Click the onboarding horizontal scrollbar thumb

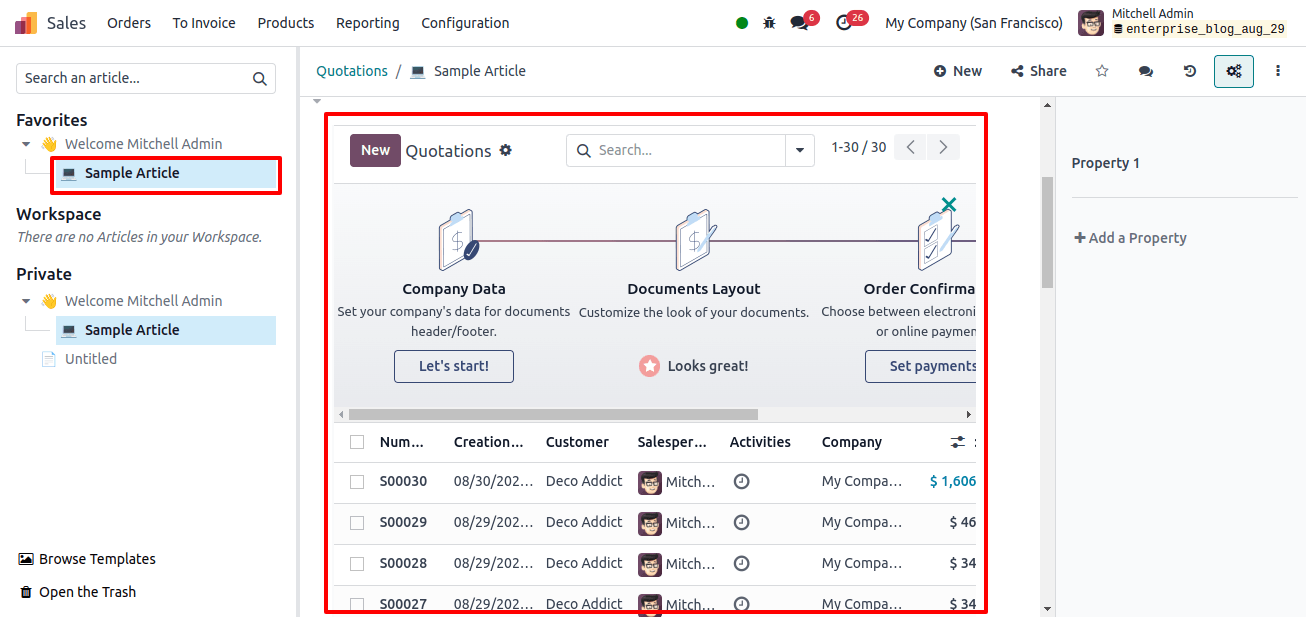point(553,414)
